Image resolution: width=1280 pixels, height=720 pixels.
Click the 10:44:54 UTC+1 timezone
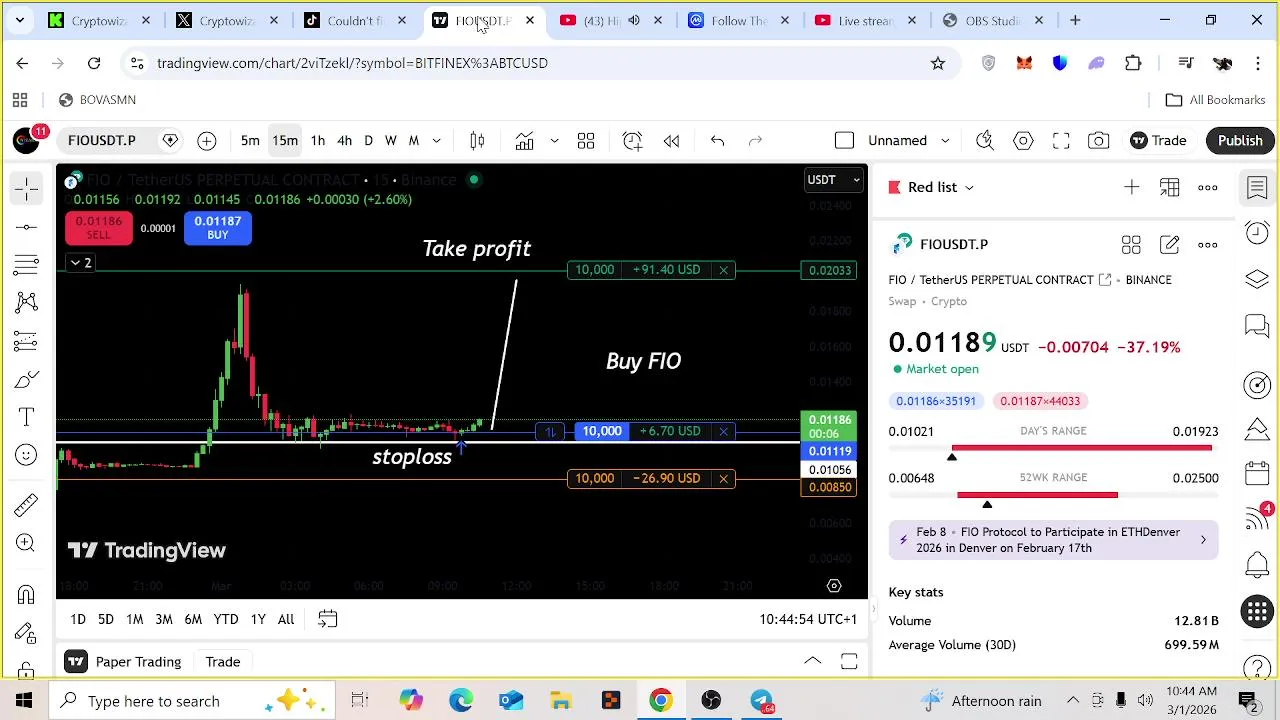click(x=808, y=620)
